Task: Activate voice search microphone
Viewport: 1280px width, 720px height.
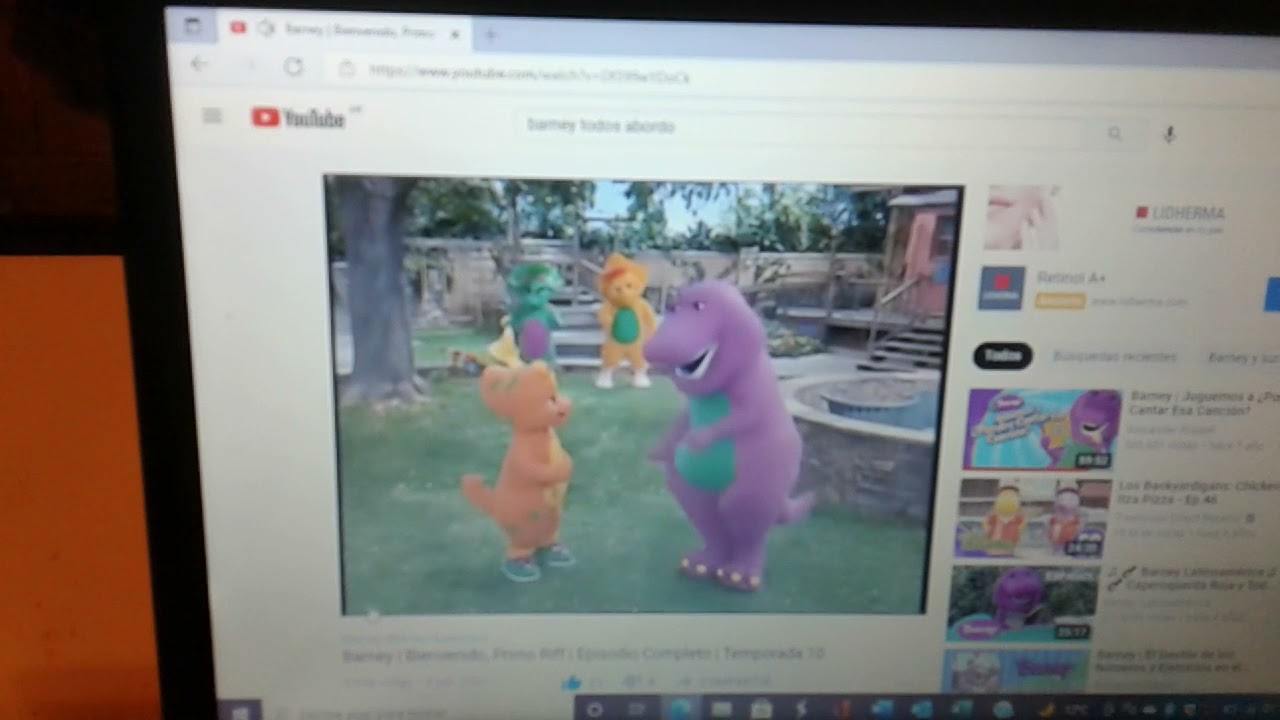Action: [1169, 134]
